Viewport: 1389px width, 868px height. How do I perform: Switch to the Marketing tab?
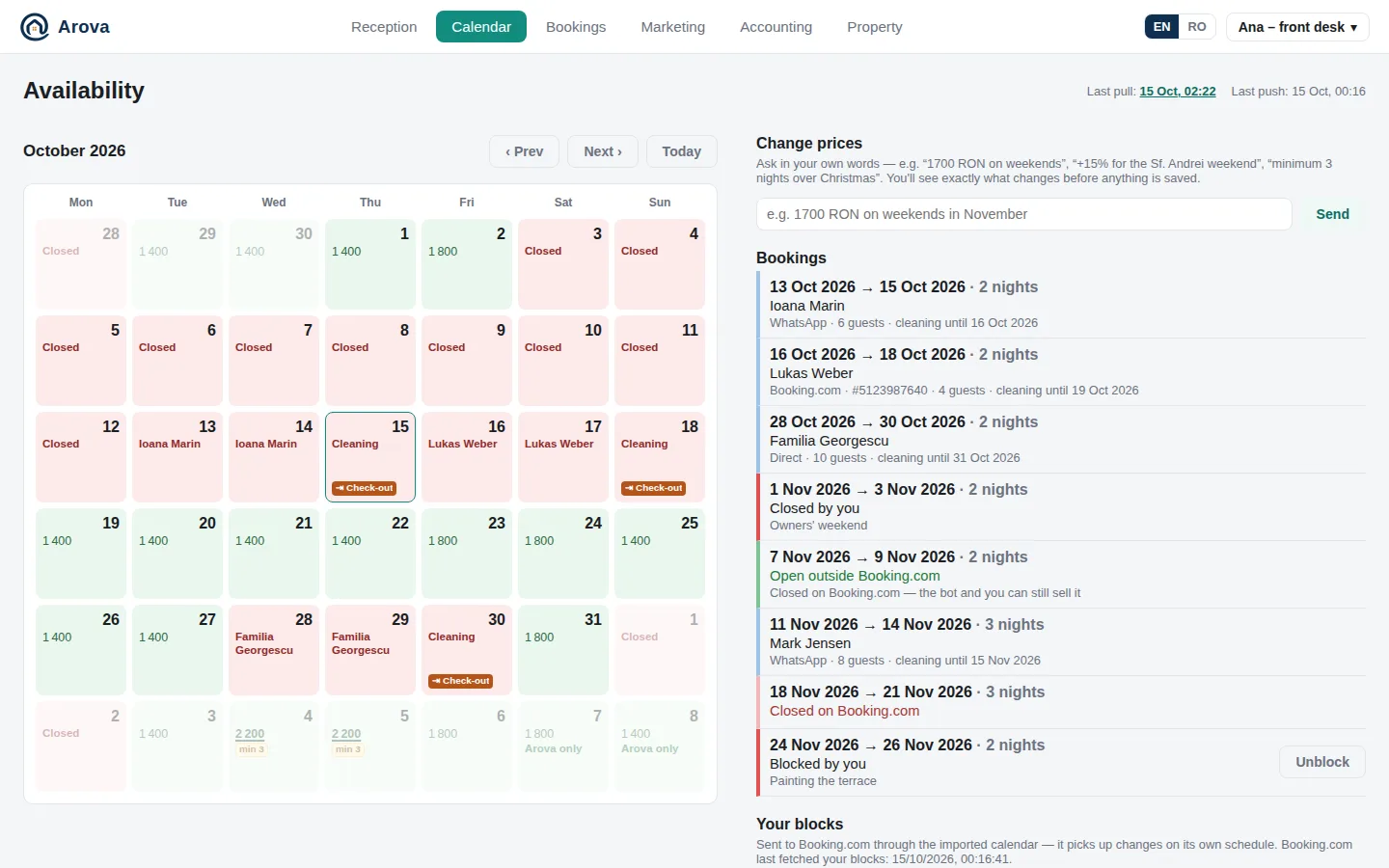[672, 27]
